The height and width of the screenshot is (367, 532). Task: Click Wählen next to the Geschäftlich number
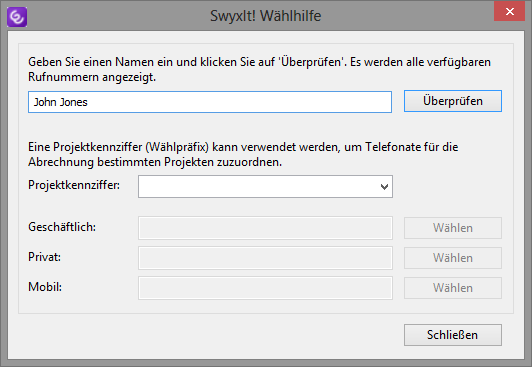[453, 228]
